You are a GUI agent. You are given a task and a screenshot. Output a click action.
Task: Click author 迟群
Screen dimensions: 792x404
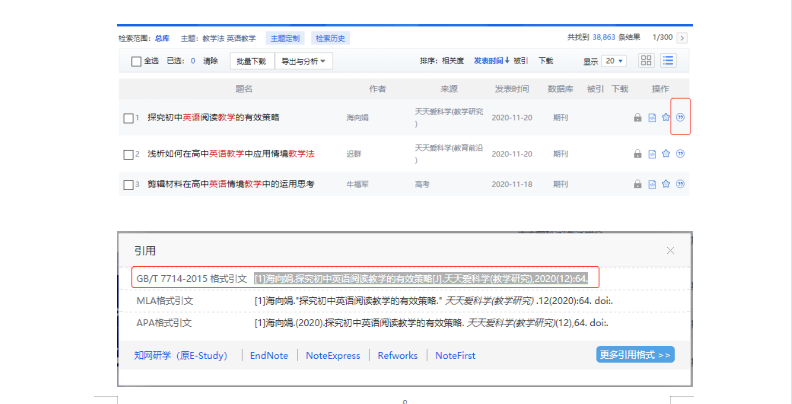[354, 154]
